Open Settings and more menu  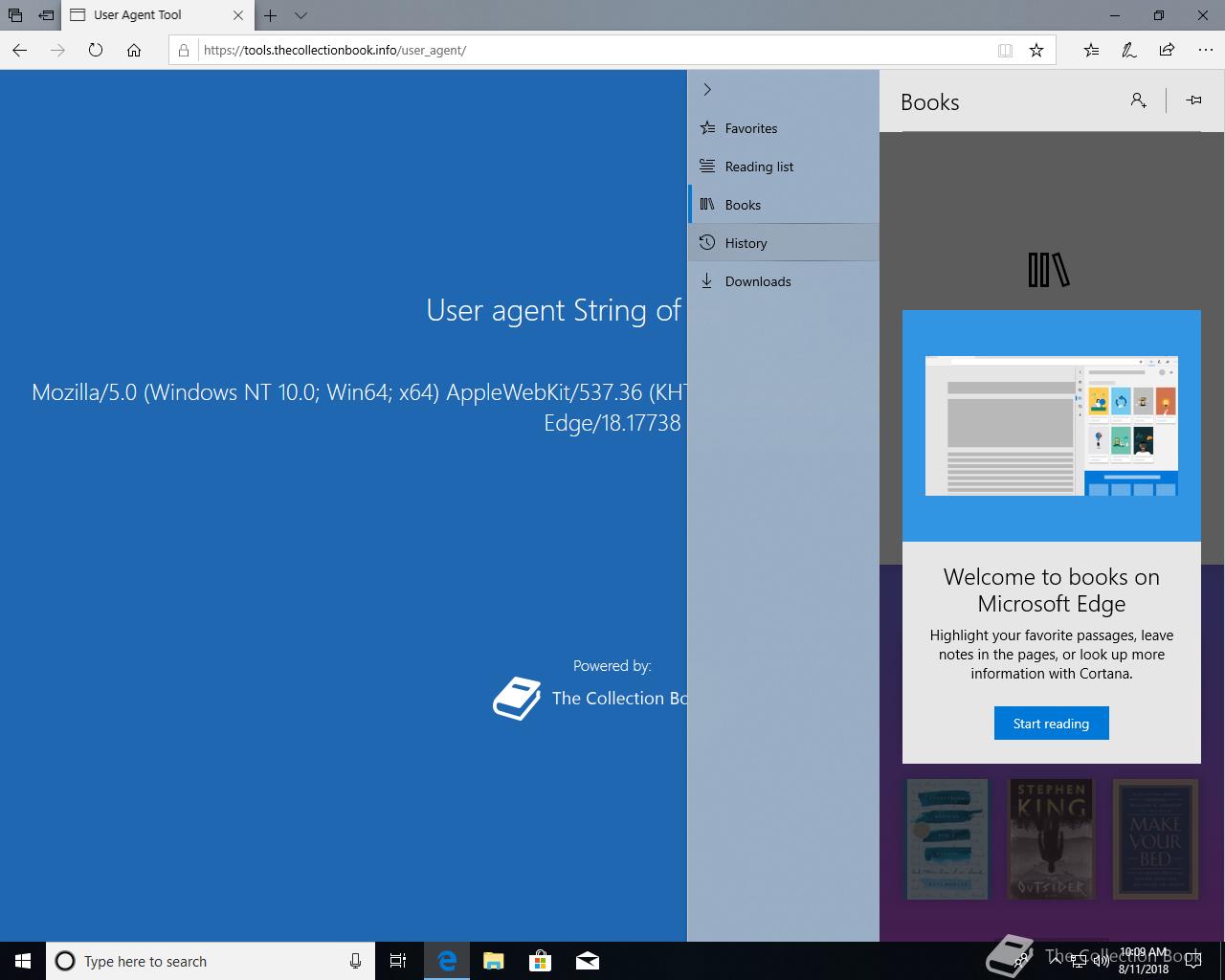1205,50
